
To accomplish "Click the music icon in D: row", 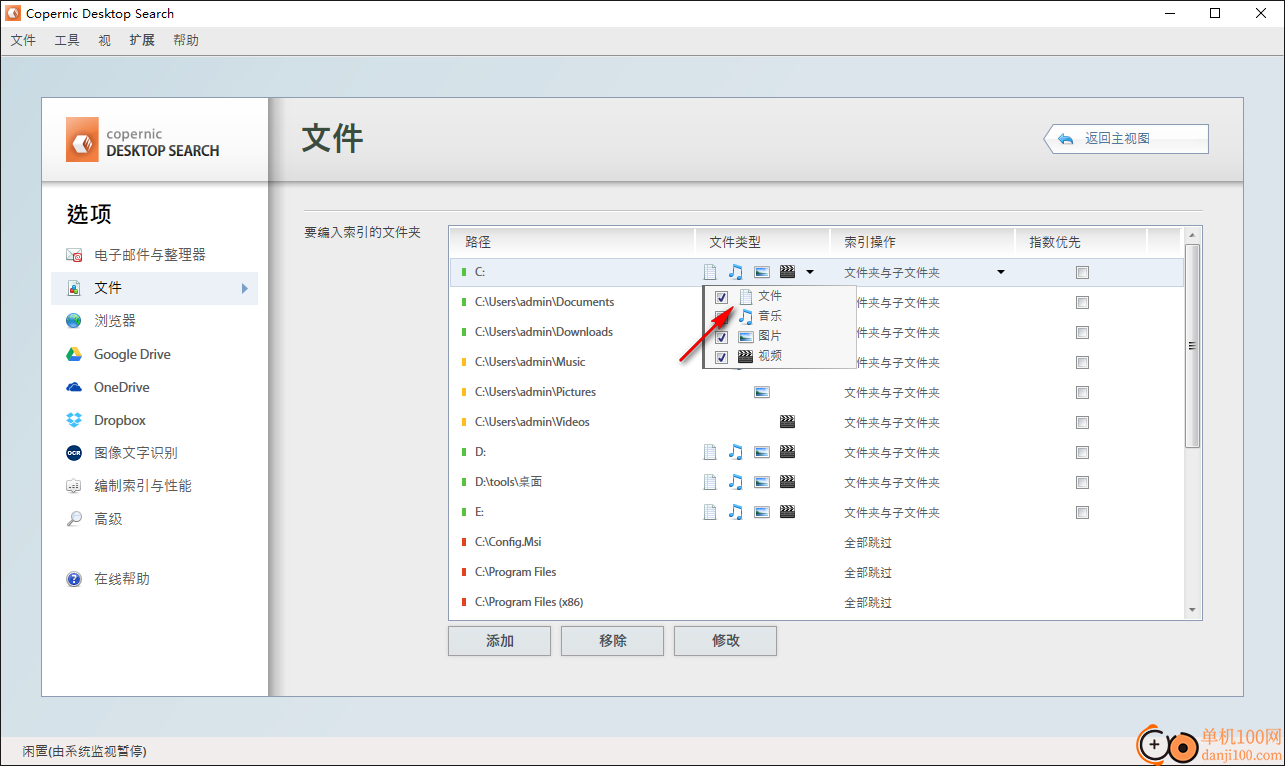I will 735,452.
